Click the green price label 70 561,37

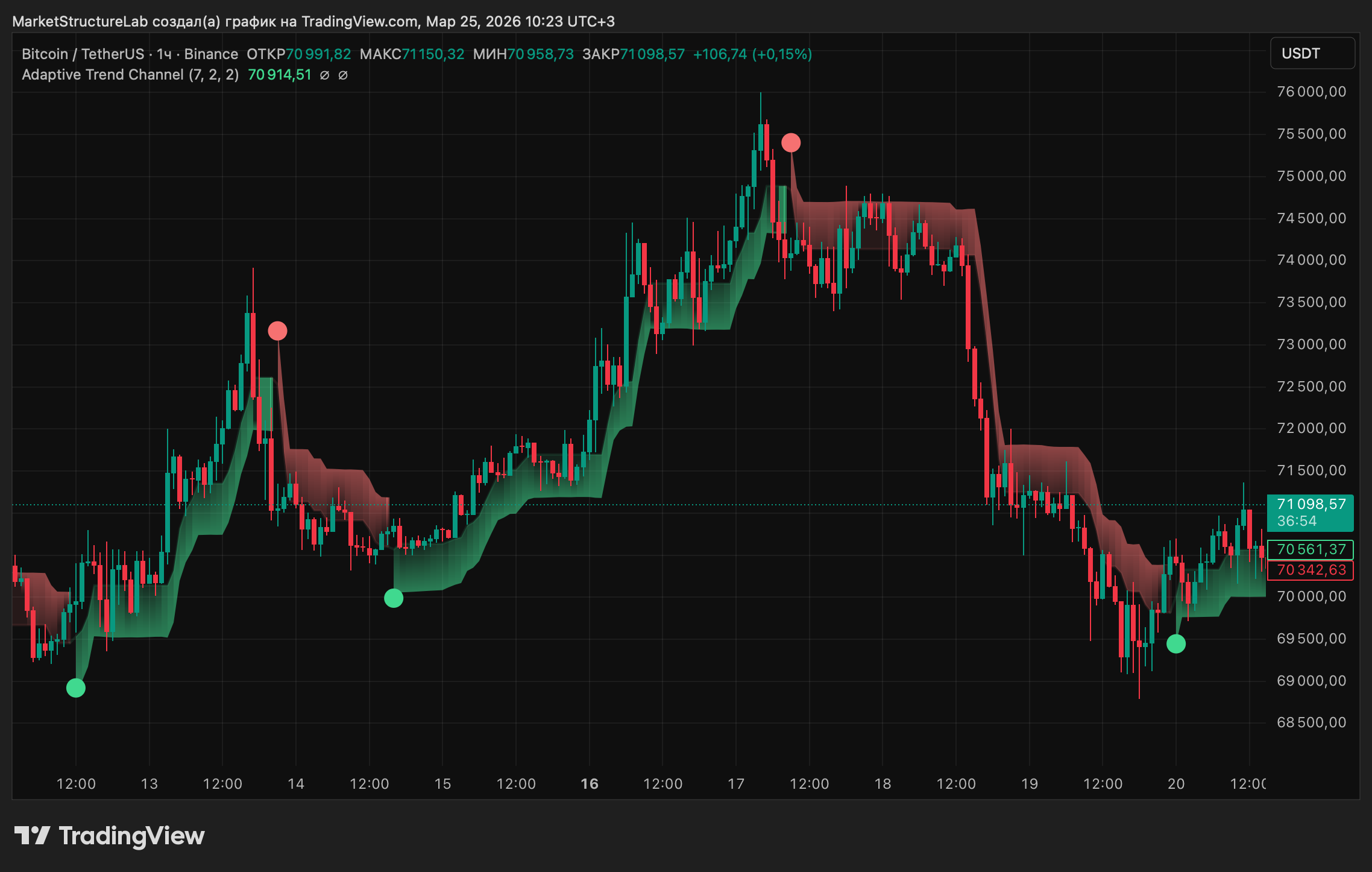[1311, 549]
